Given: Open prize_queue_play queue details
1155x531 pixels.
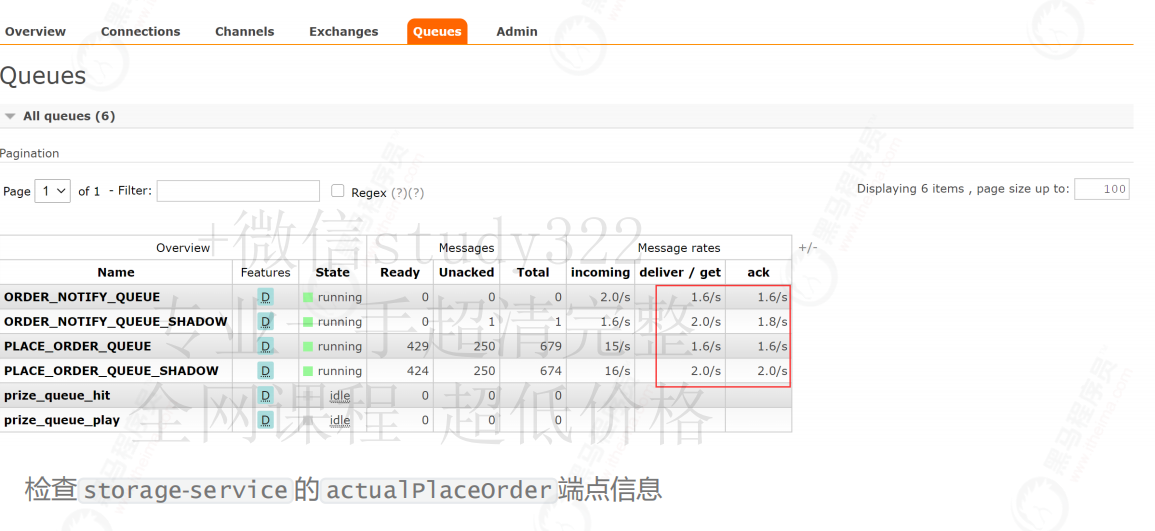Looking at the screenshot, I should pos(62,421).
